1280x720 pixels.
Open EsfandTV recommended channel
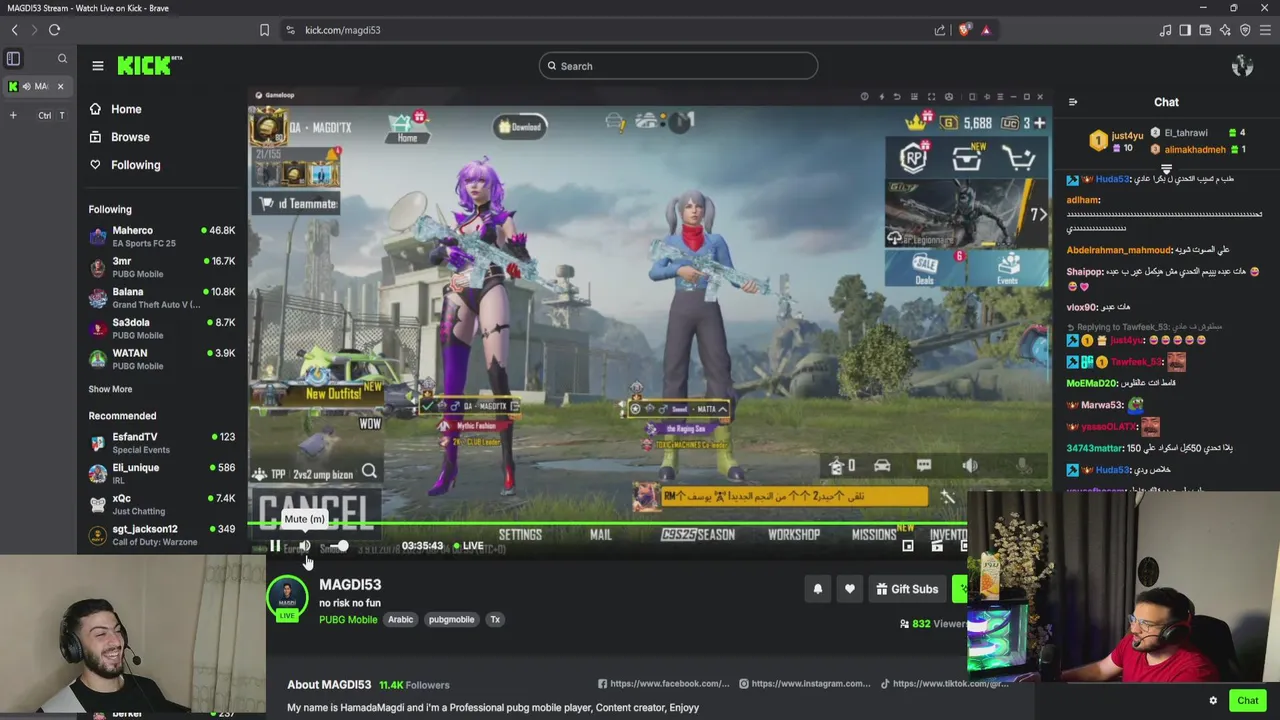162,443
